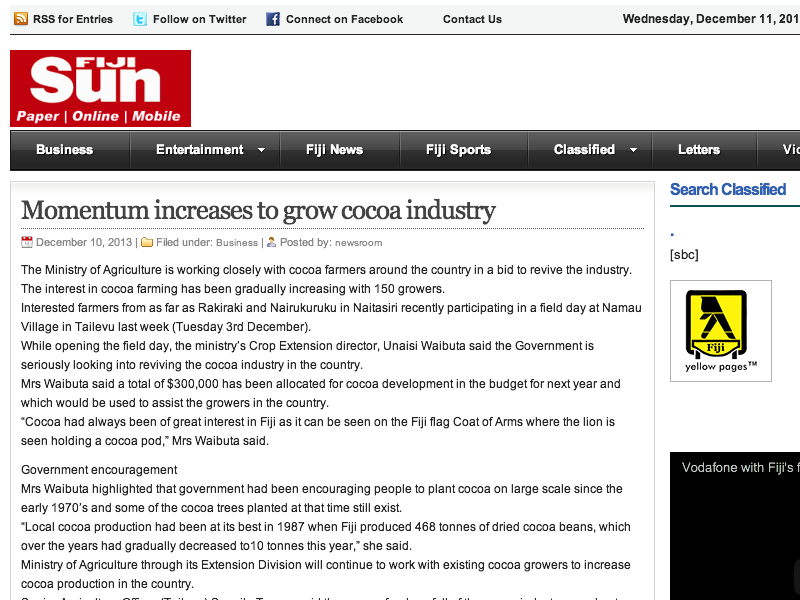Expand the Entertainment menu arrow
800x600 pixels.
coord(262,150)
